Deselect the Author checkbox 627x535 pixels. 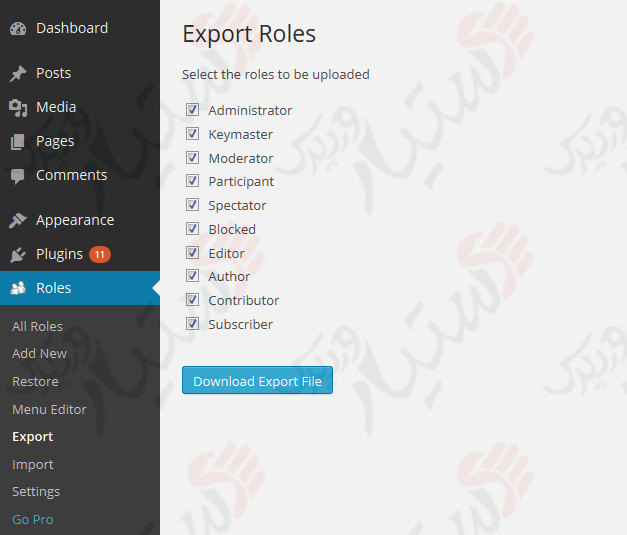(x=192, y=275)
